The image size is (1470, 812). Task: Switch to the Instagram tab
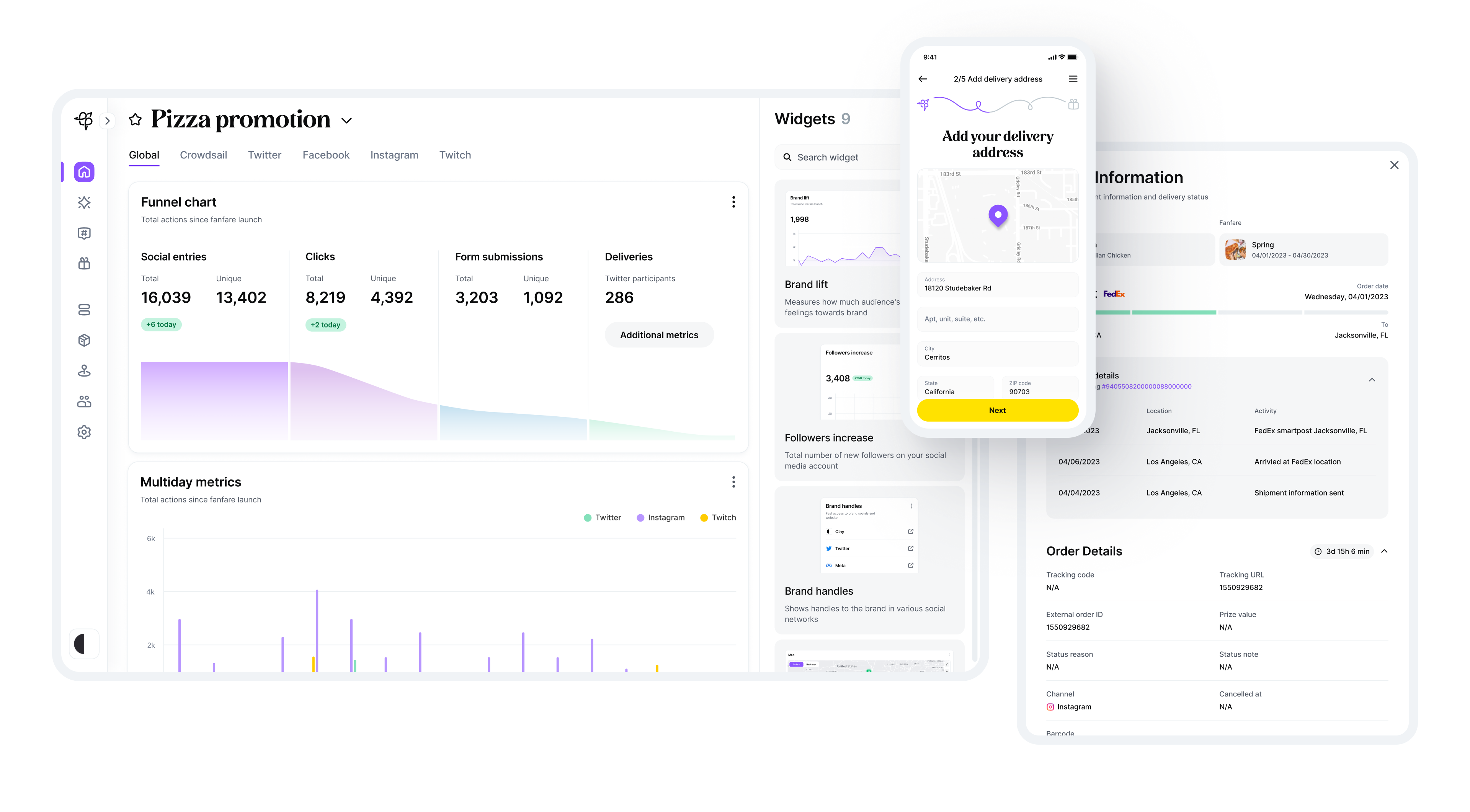coord(394,155)
